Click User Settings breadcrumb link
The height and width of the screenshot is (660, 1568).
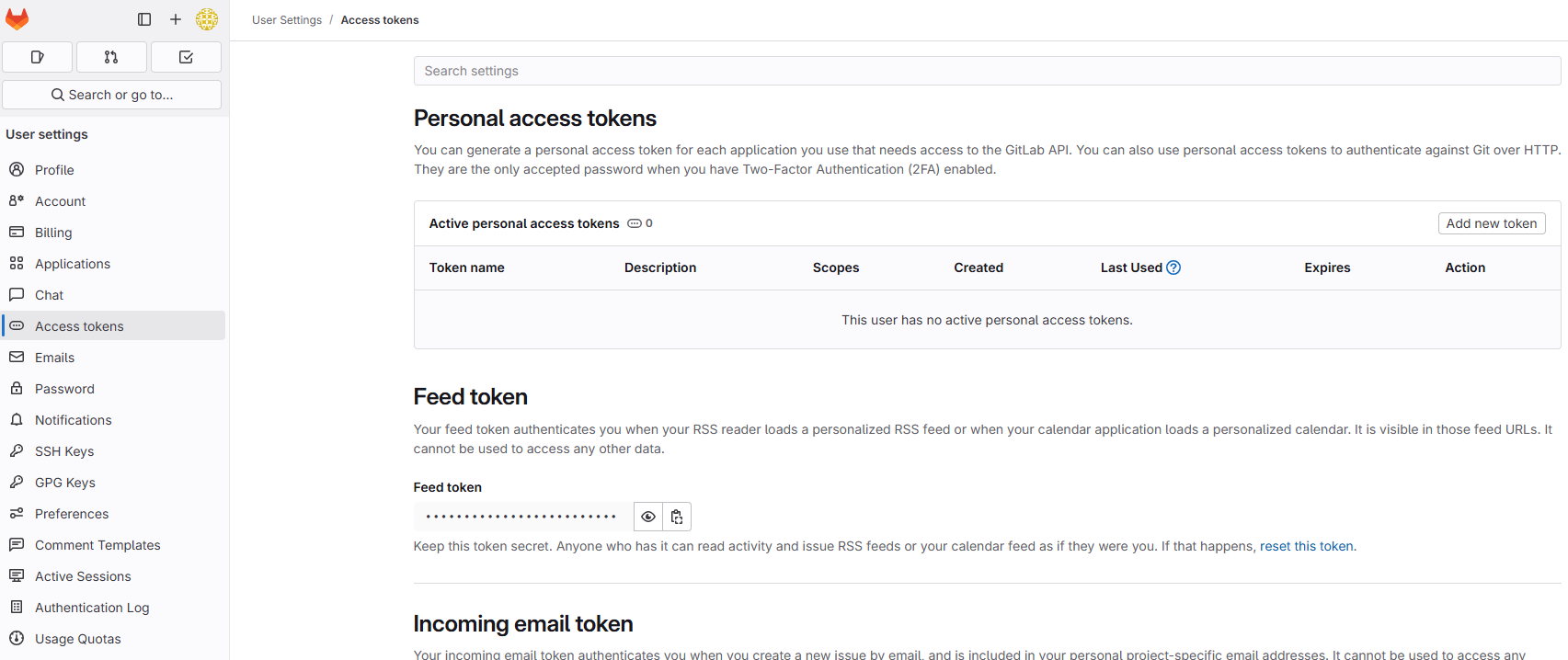[287, 20]
